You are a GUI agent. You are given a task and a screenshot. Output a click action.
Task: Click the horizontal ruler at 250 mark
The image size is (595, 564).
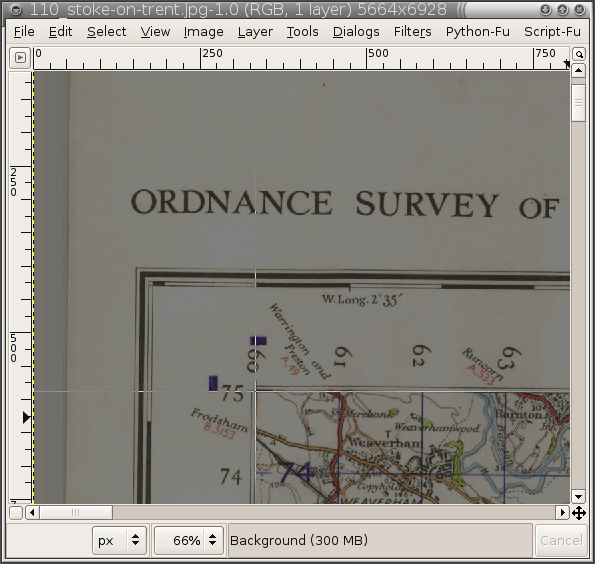tap(201, 58)
